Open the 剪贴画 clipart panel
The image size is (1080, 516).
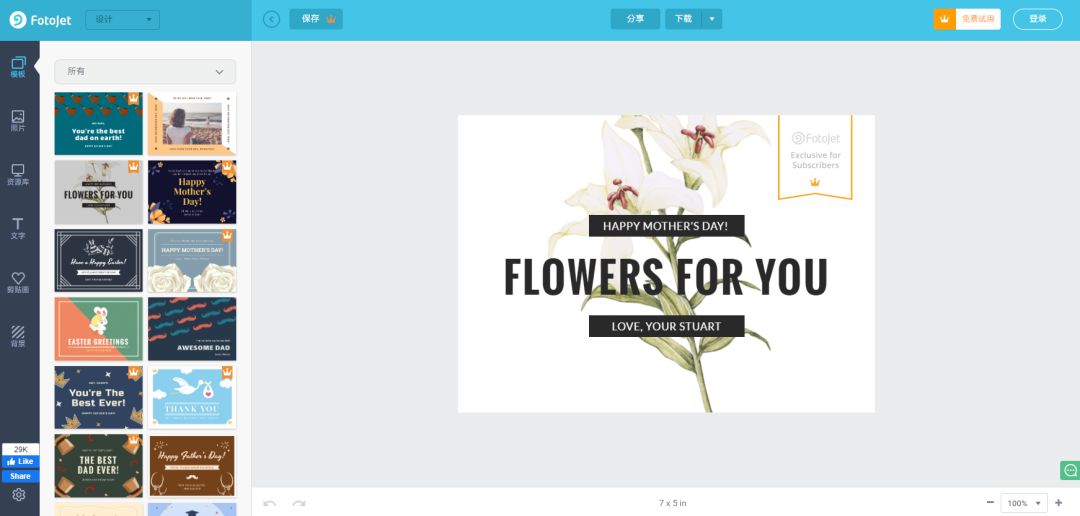18,282
